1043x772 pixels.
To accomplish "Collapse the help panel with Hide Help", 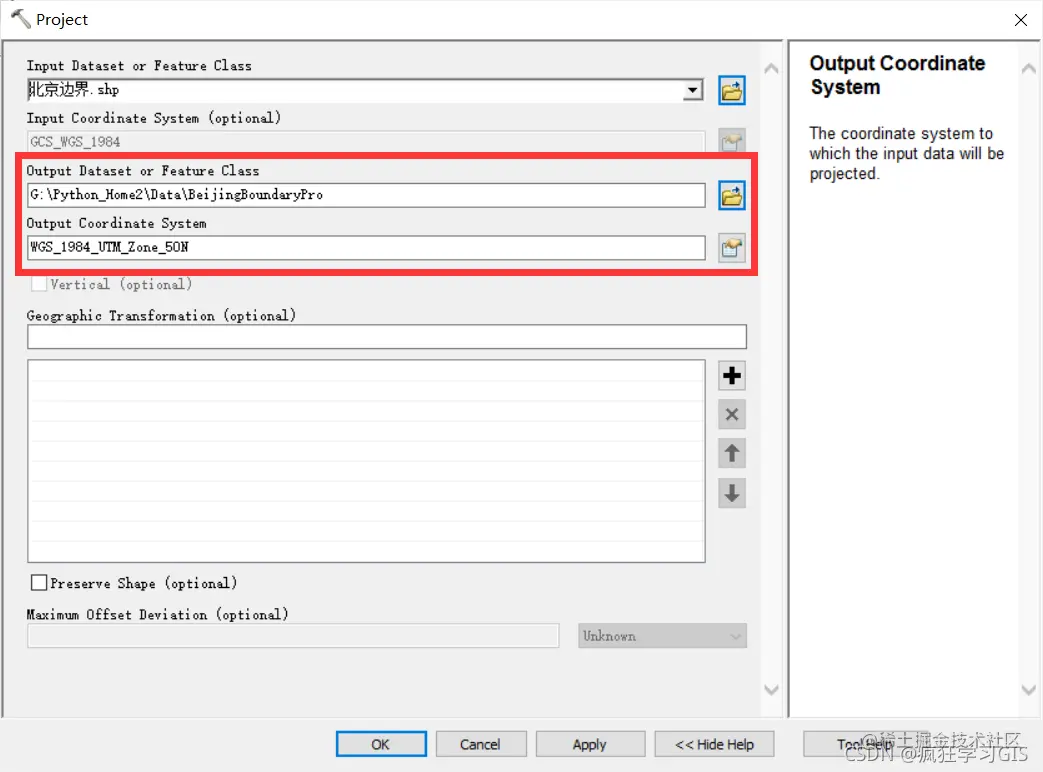I will 714,744.
